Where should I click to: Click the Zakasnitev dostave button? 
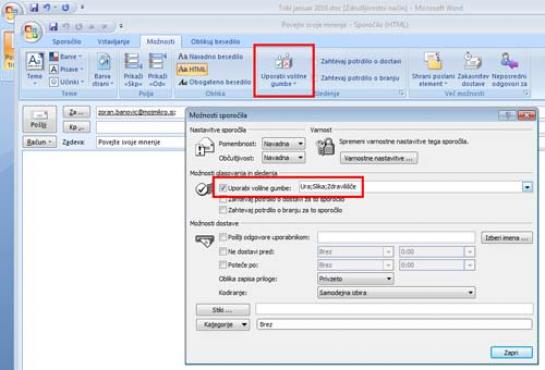pyautogui.click(x=473, y=69)
